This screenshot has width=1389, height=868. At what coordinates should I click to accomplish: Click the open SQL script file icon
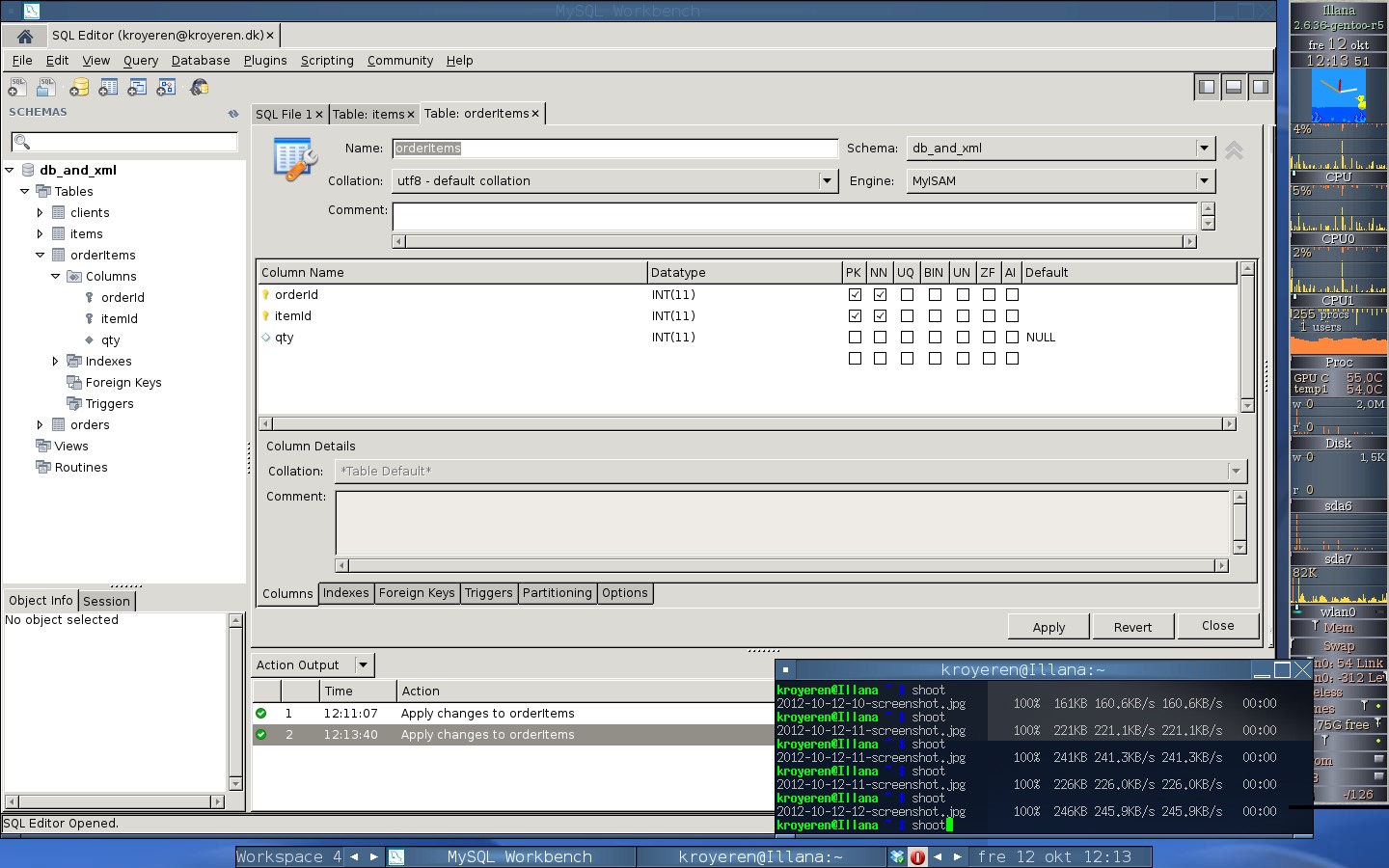tap(45, 88)
